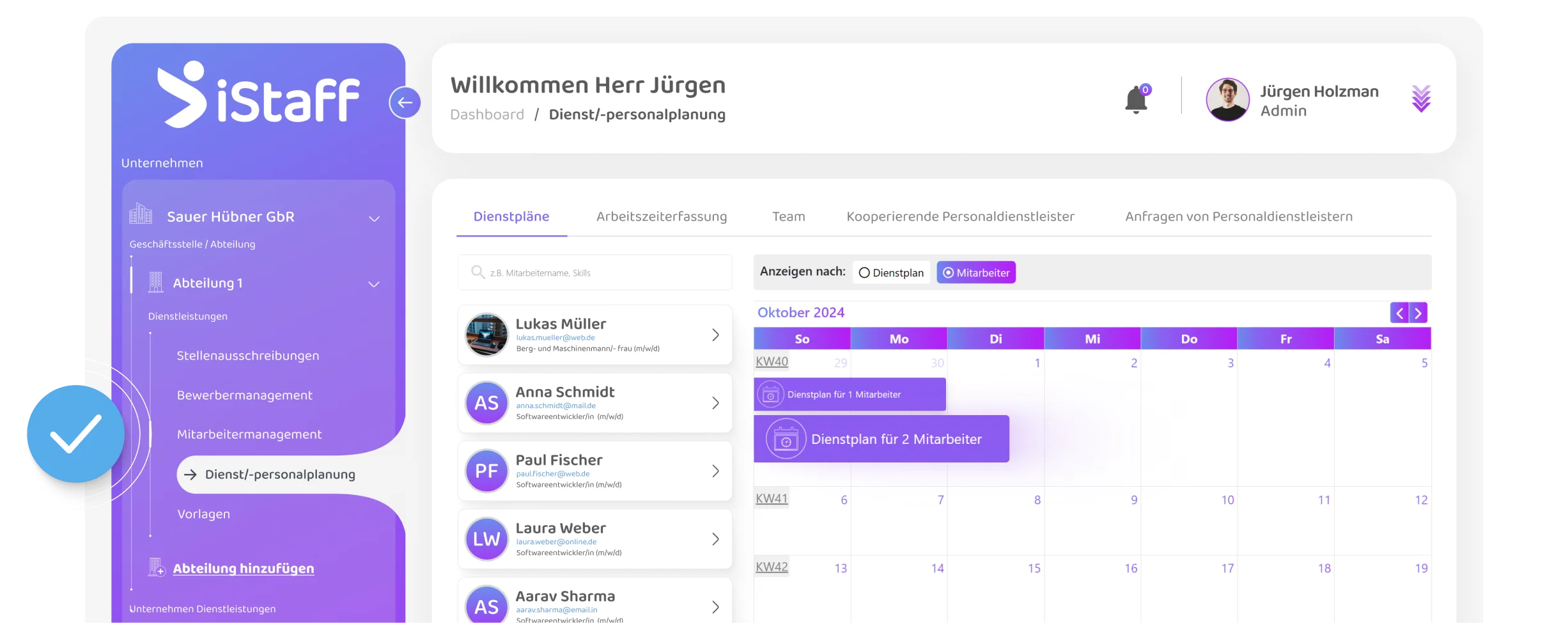Click paul.fischer@web.de email link
Screen dimensions: 1568x623
553,474
